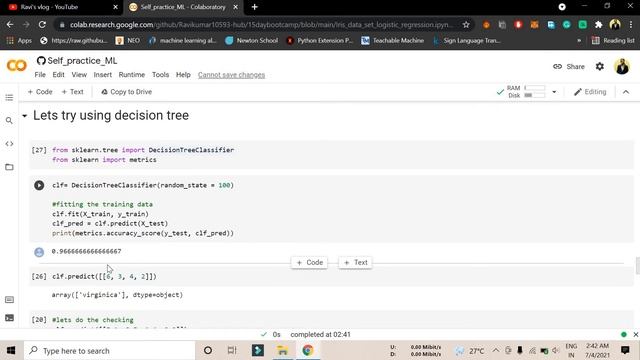
Task: Click the 'Cannot save changes' link
Action: click(231, 75)
